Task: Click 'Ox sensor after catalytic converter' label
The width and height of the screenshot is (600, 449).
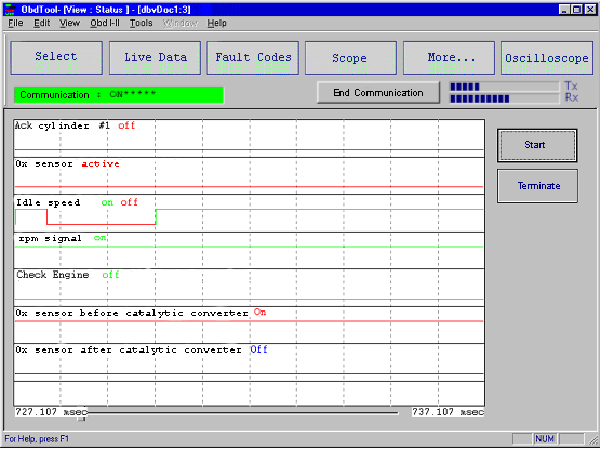Action: pyautogui.click(x=129, y=350)
